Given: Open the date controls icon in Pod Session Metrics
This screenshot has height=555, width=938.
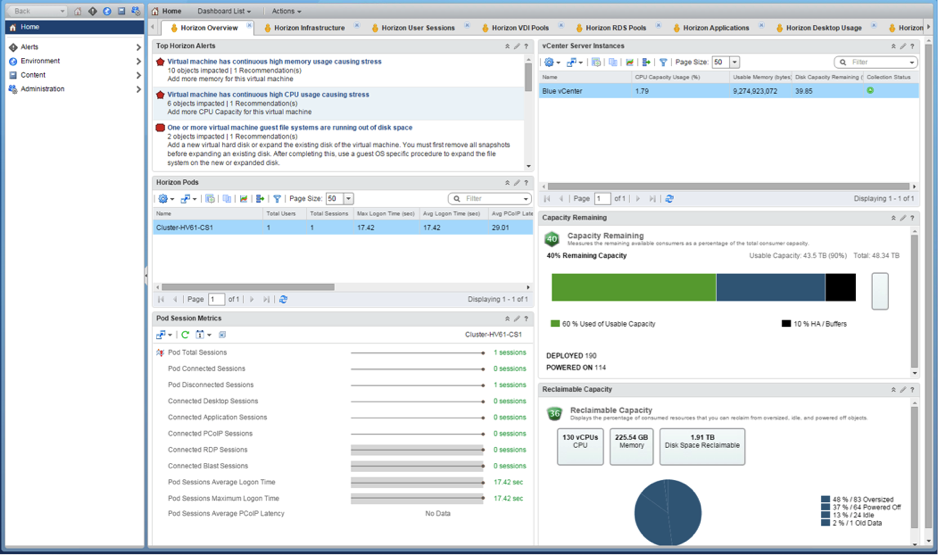Looking at the screenshot, I should (202, 335).
